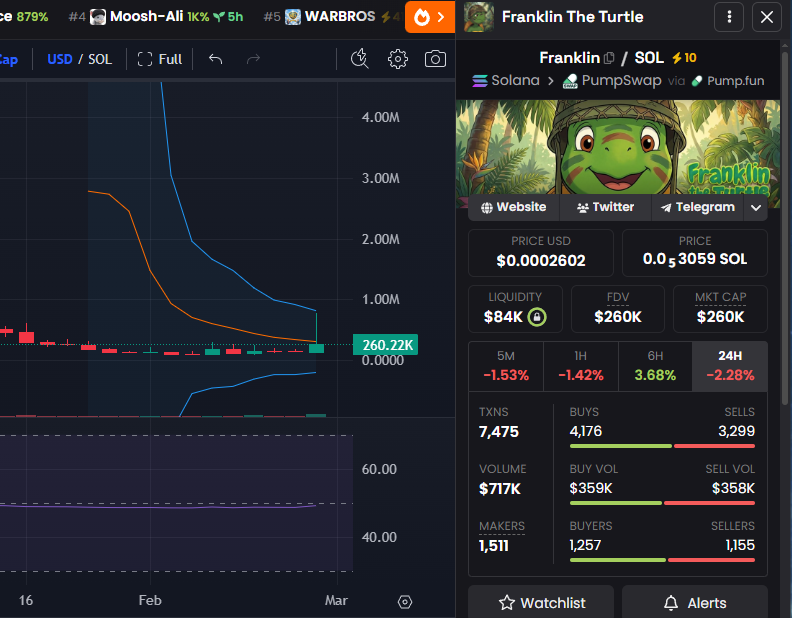Click the FDV $260K box
792x618 pixels.
[x=618, y=309]
